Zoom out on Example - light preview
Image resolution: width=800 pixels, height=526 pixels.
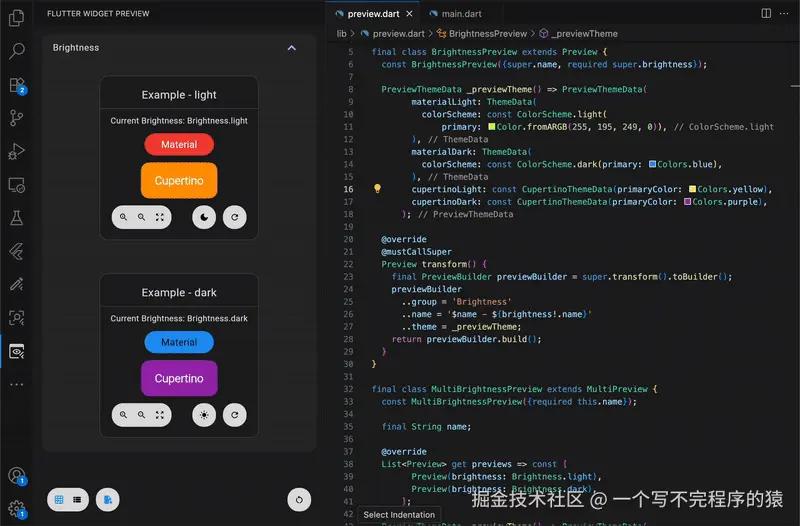pos(141,217)
